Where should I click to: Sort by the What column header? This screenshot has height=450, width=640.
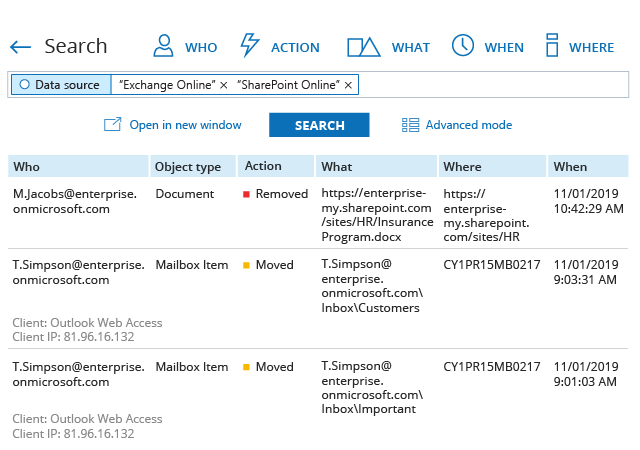point(376,166)
